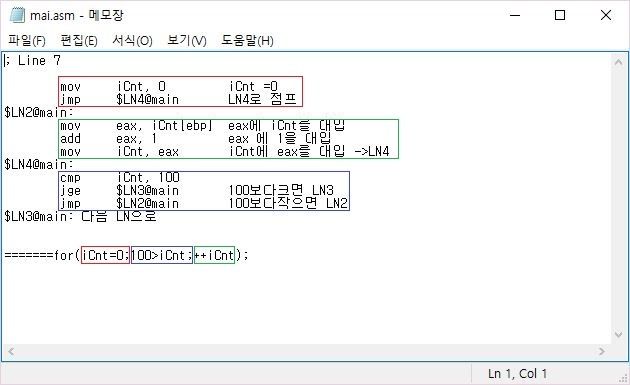Click the horizontal scrollbar right arrow
The height and width of the screenshot is (385, 630).
(601, 351)
